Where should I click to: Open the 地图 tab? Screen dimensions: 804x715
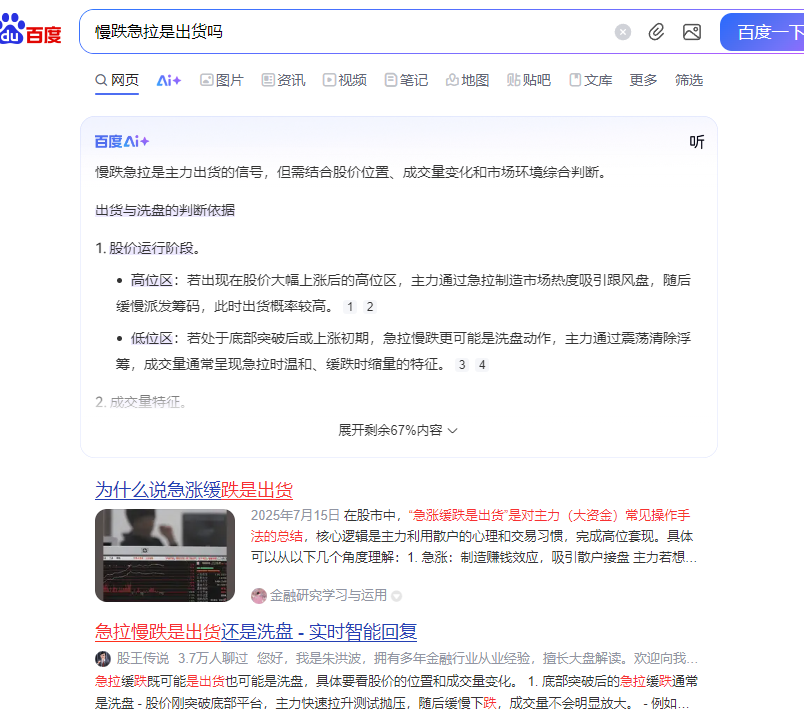tap(467, 80)
